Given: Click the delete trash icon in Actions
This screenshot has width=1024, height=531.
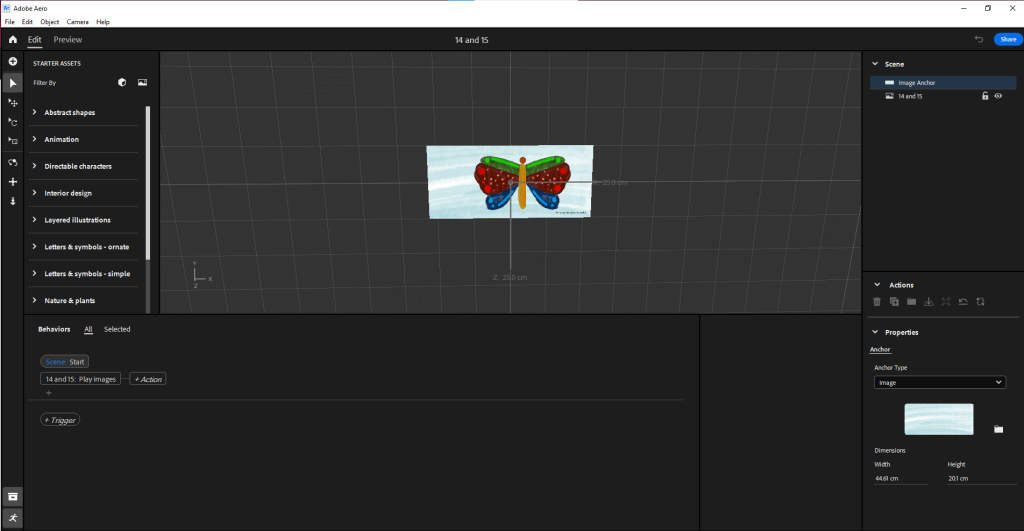Looking at the screenshot, I should coord(877,301).
